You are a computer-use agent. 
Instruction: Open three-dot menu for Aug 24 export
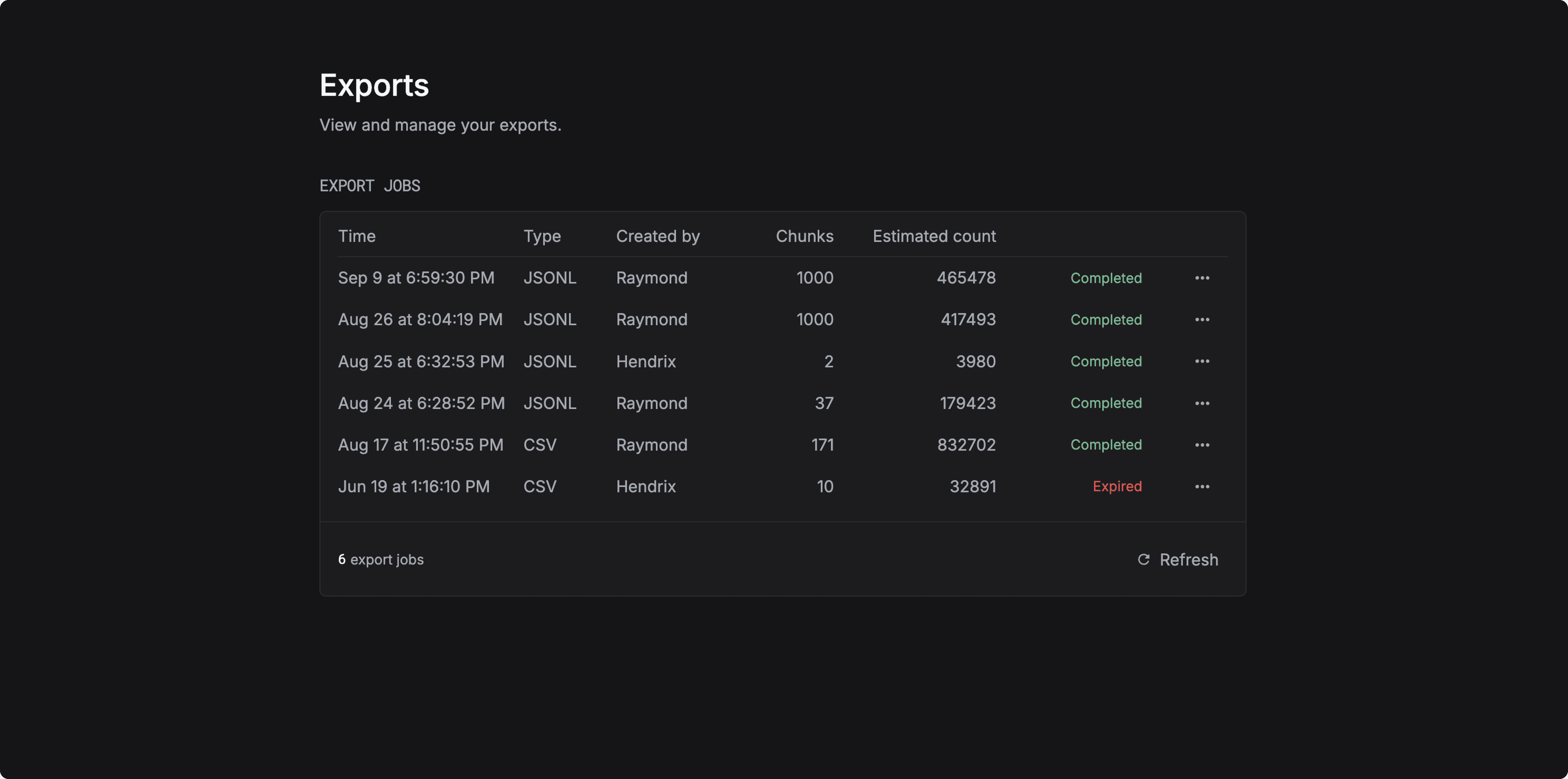[x=1202, y=403]
